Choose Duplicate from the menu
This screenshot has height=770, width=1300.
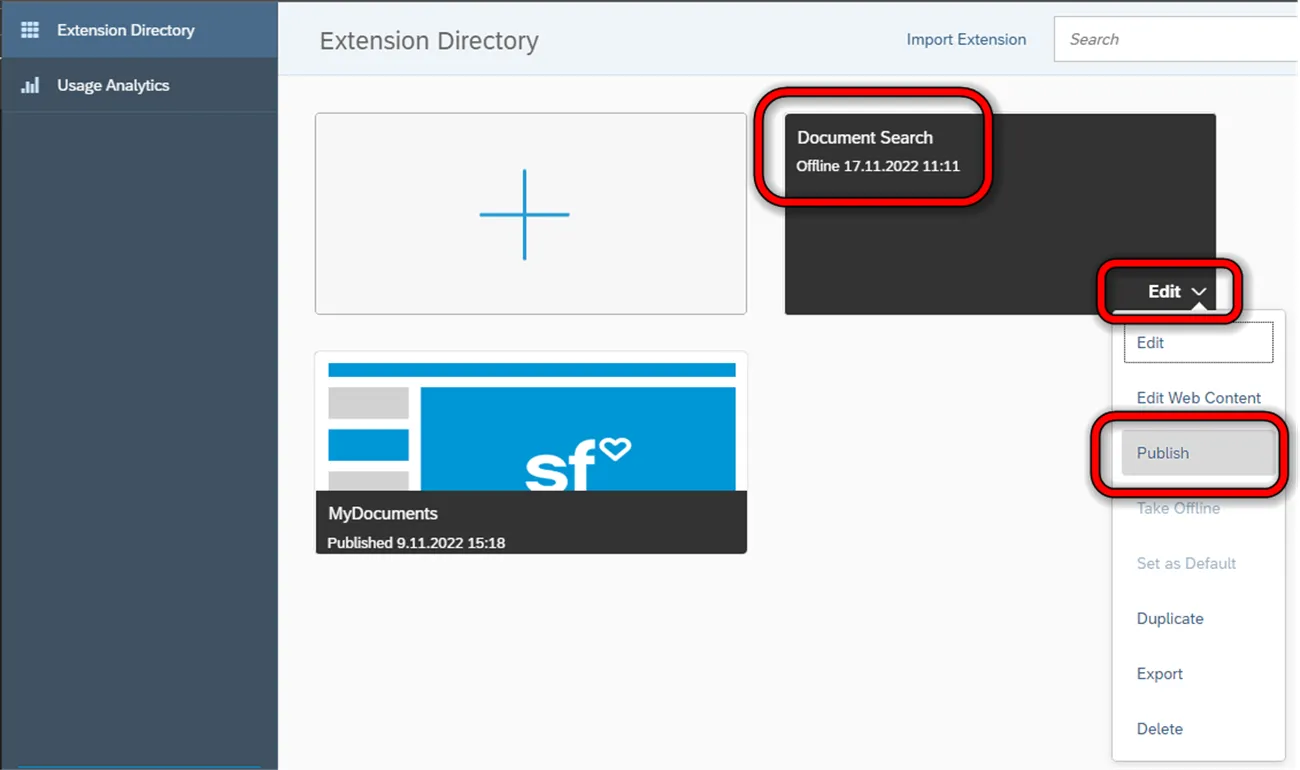click(x=1198, y=618)
